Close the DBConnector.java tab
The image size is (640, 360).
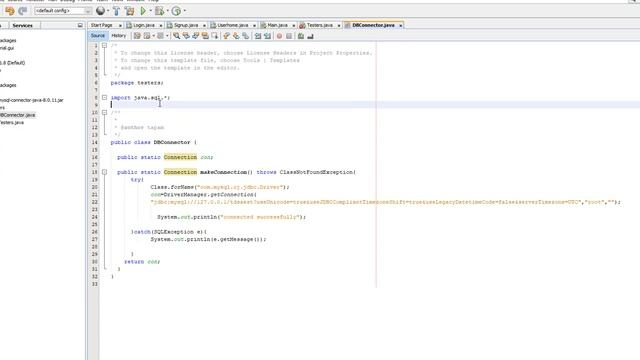tap(401, 25)
